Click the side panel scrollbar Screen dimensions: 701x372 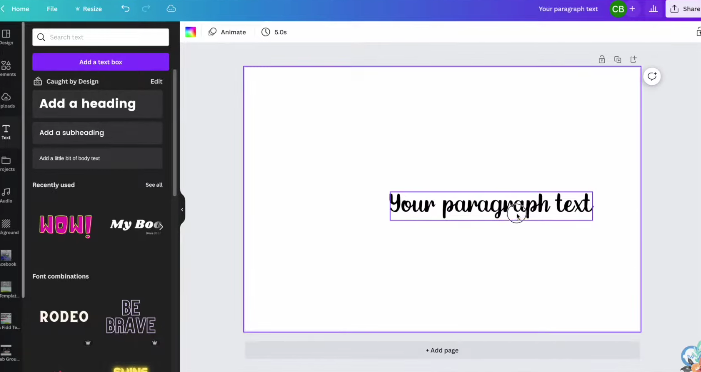tap(175, 132)
